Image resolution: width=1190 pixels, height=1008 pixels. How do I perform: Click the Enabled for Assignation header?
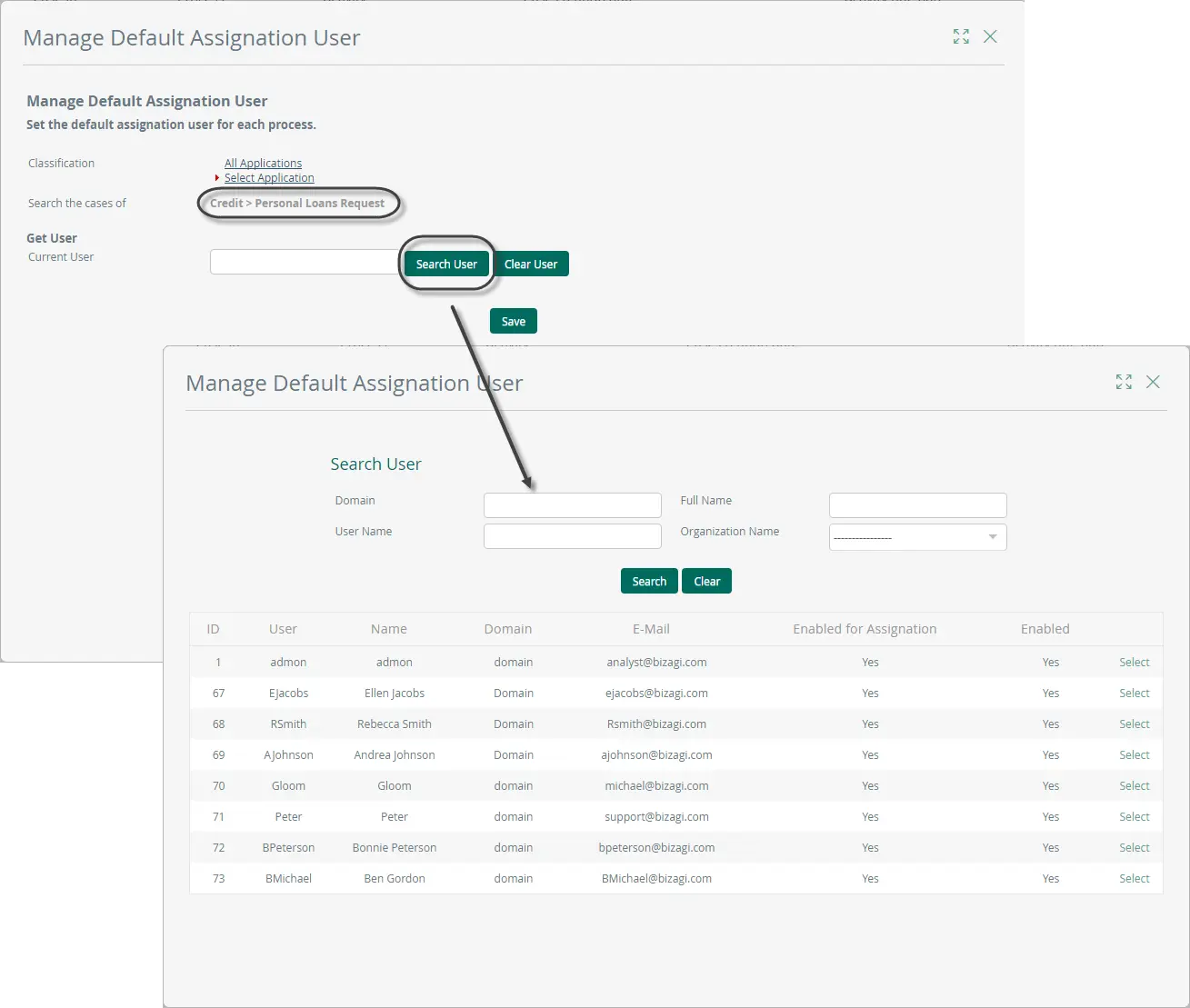865,629
